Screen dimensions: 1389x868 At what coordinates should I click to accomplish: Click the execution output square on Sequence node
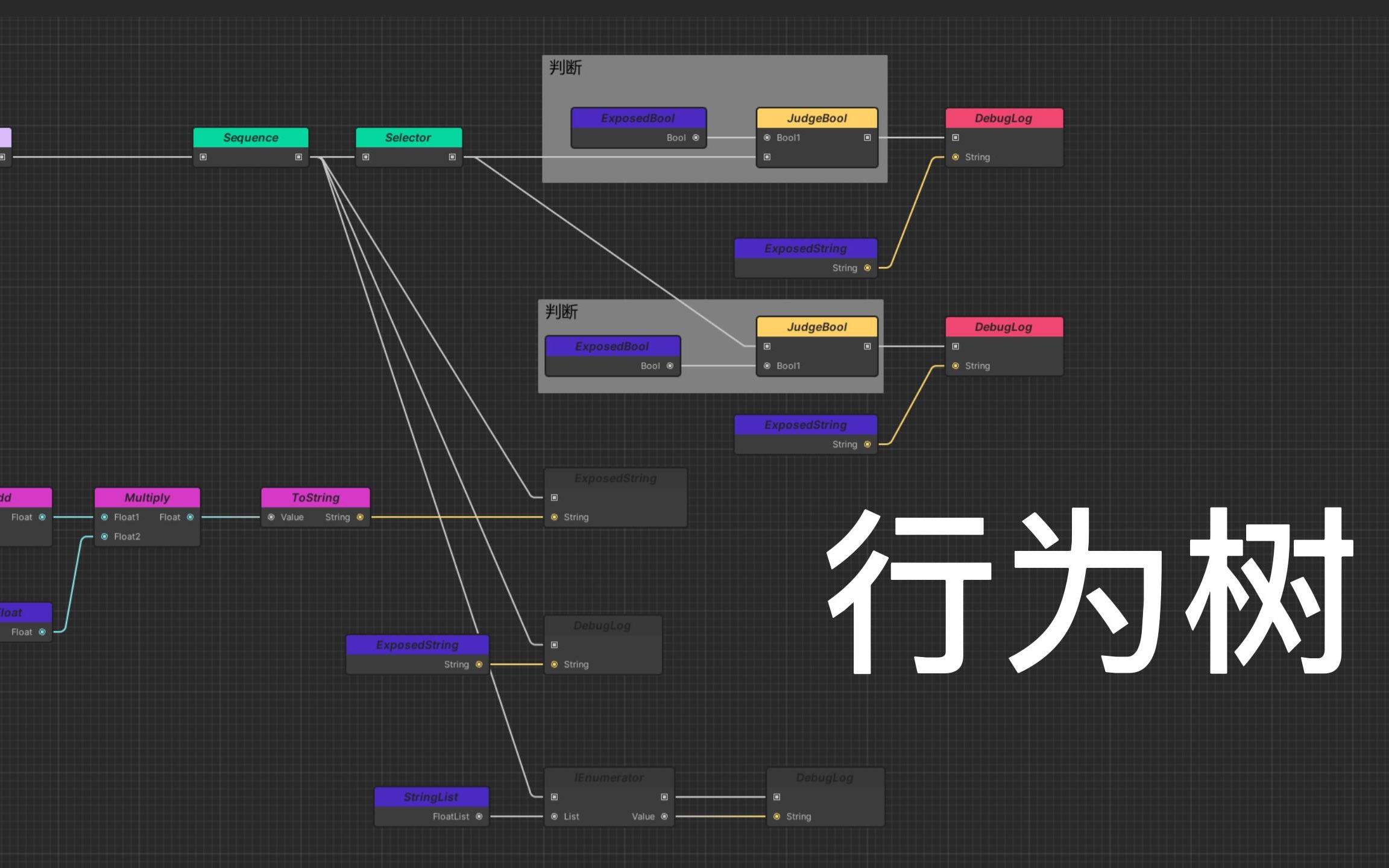click(298, 157)
